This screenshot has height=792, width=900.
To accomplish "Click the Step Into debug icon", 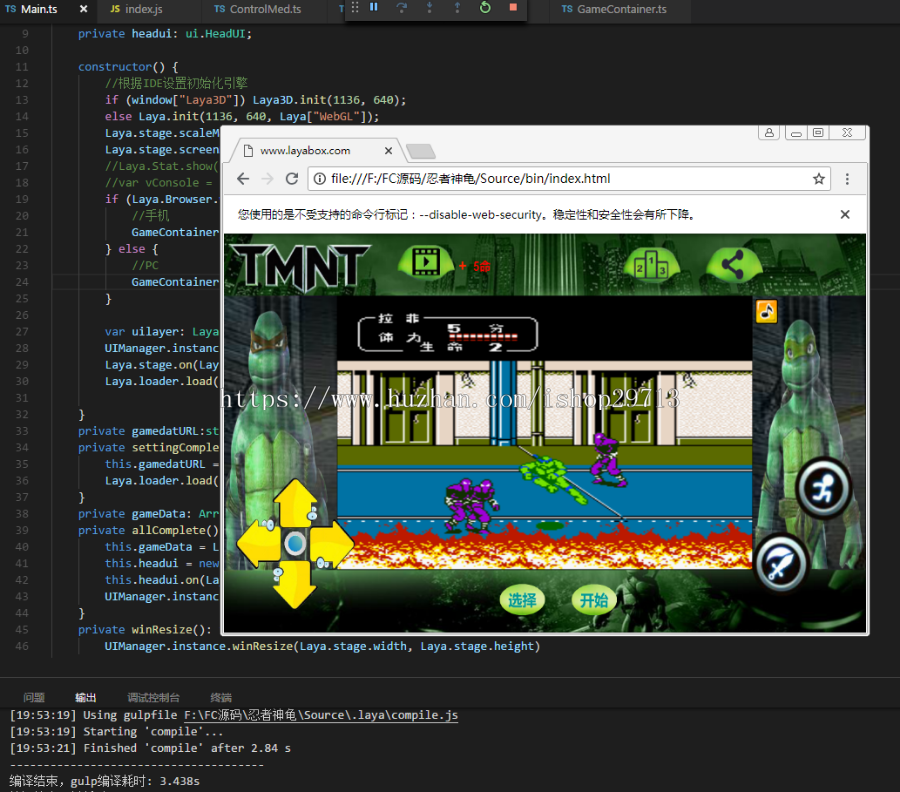I will 429,7.
